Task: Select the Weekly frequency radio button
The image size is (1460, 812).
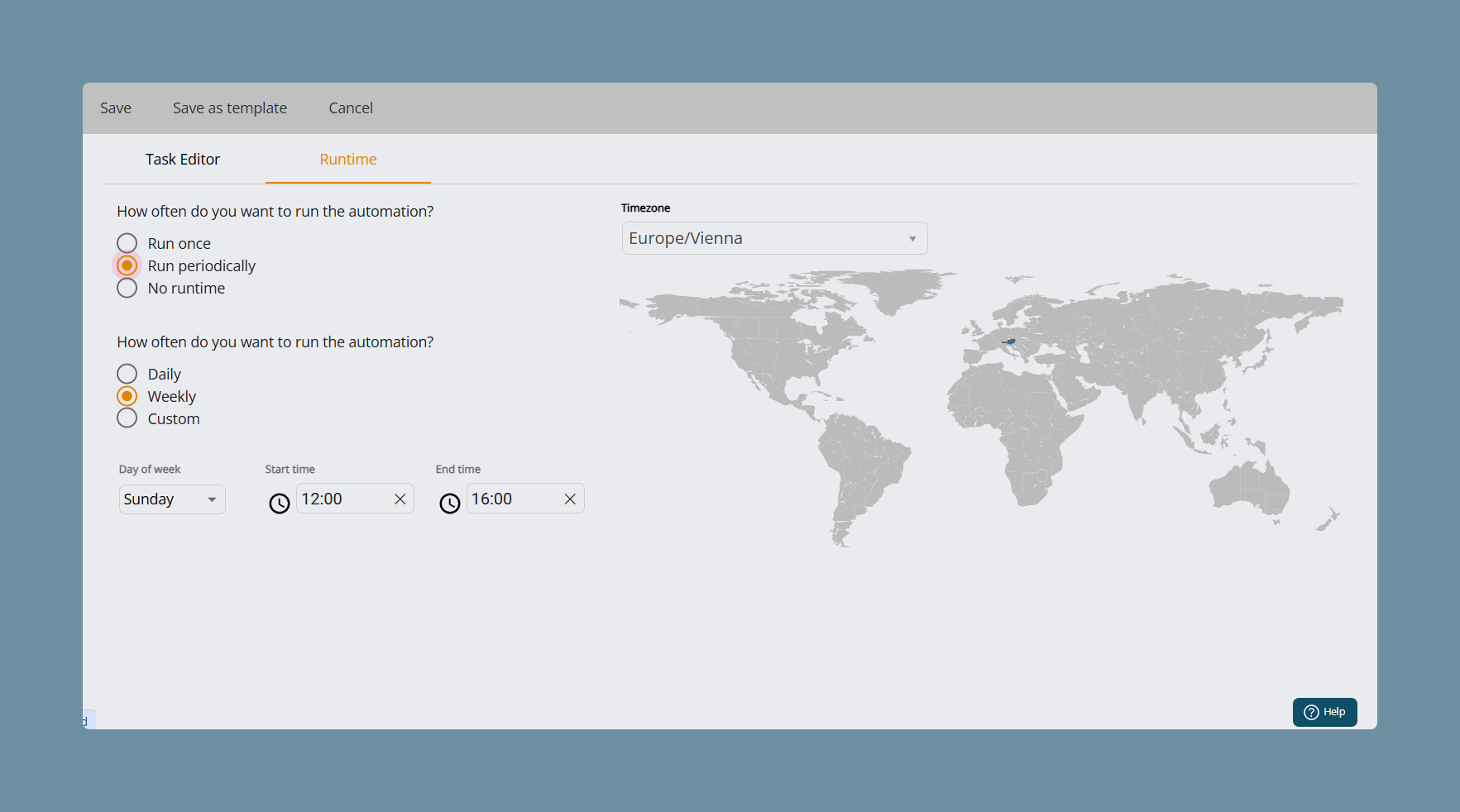Action: (127, 396)
